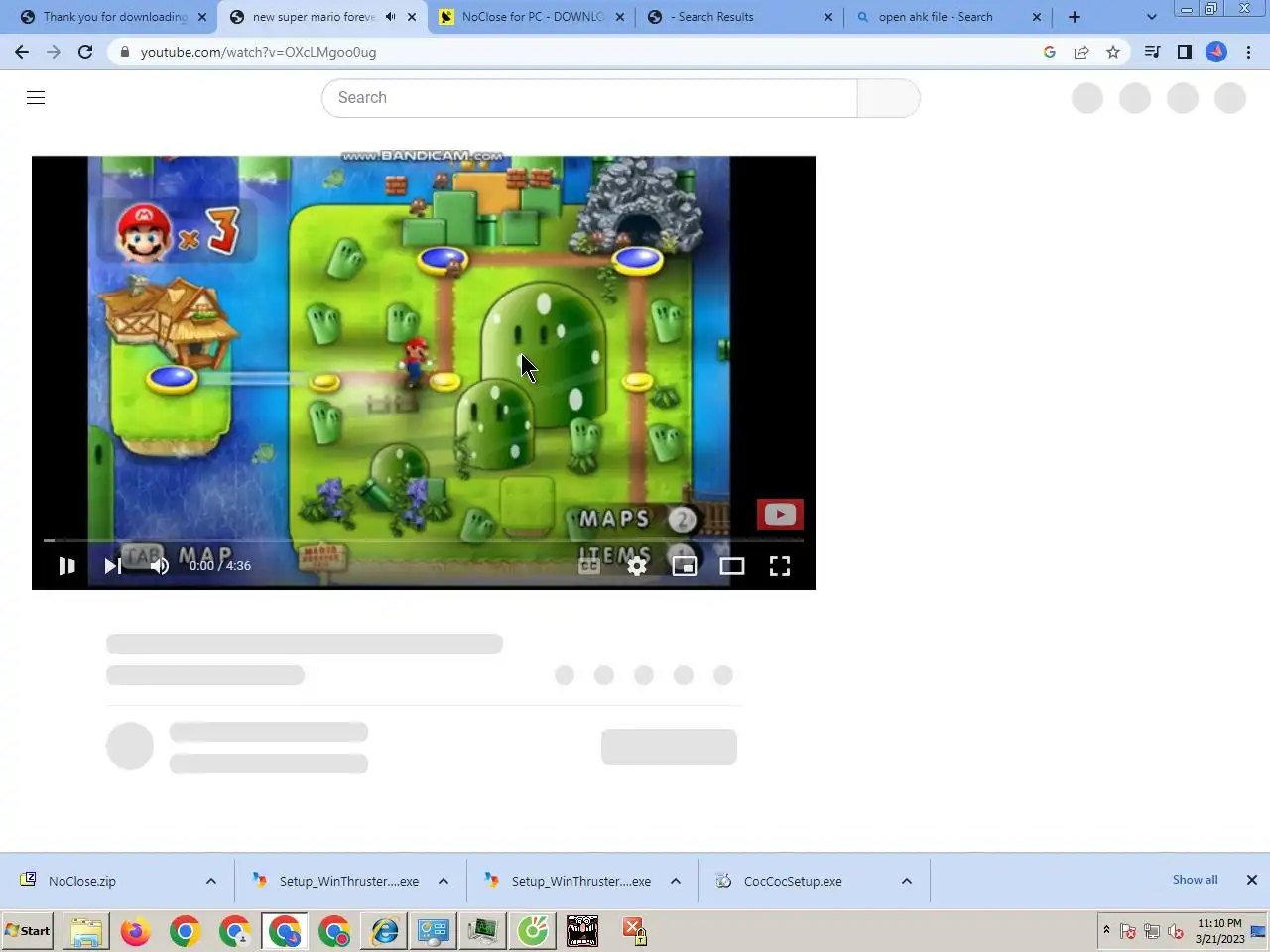Expand options for first Setup_WinThruster download
The width and height of the screenshot is (1270, 952).
click(x=444, y=881)
